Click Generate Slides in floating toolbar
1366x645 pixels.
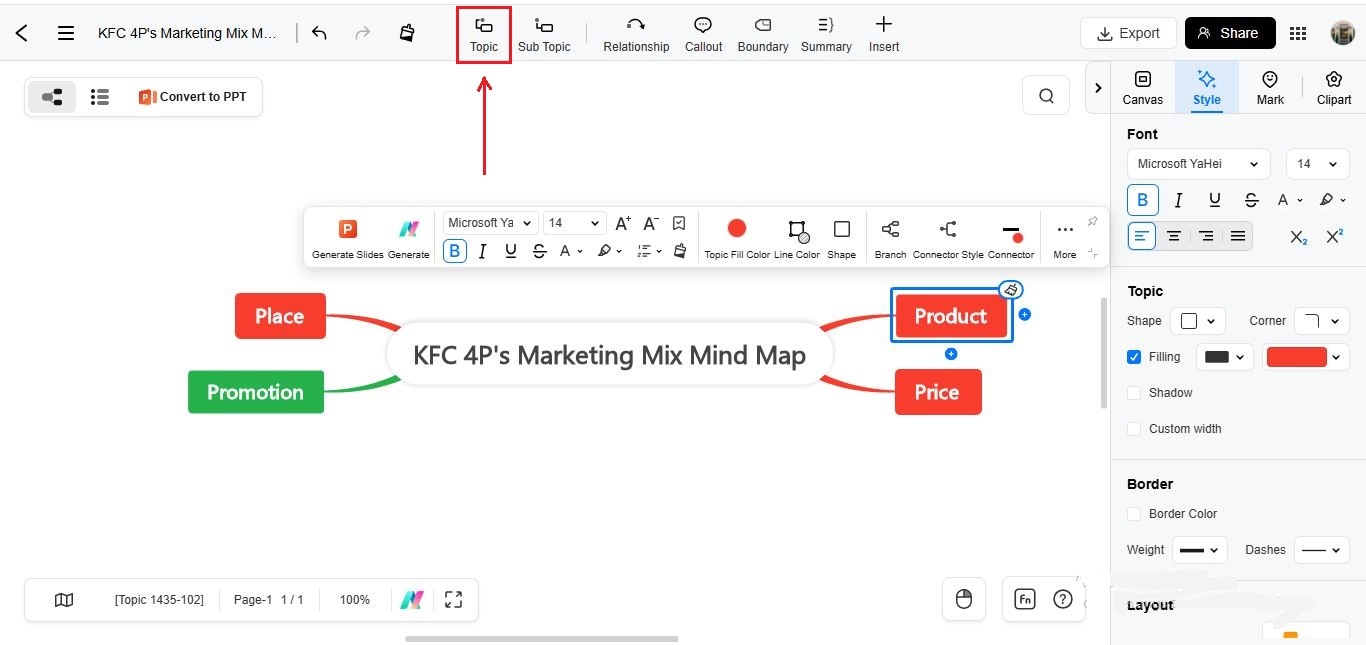pyautogui.click(x=347, y=238)
